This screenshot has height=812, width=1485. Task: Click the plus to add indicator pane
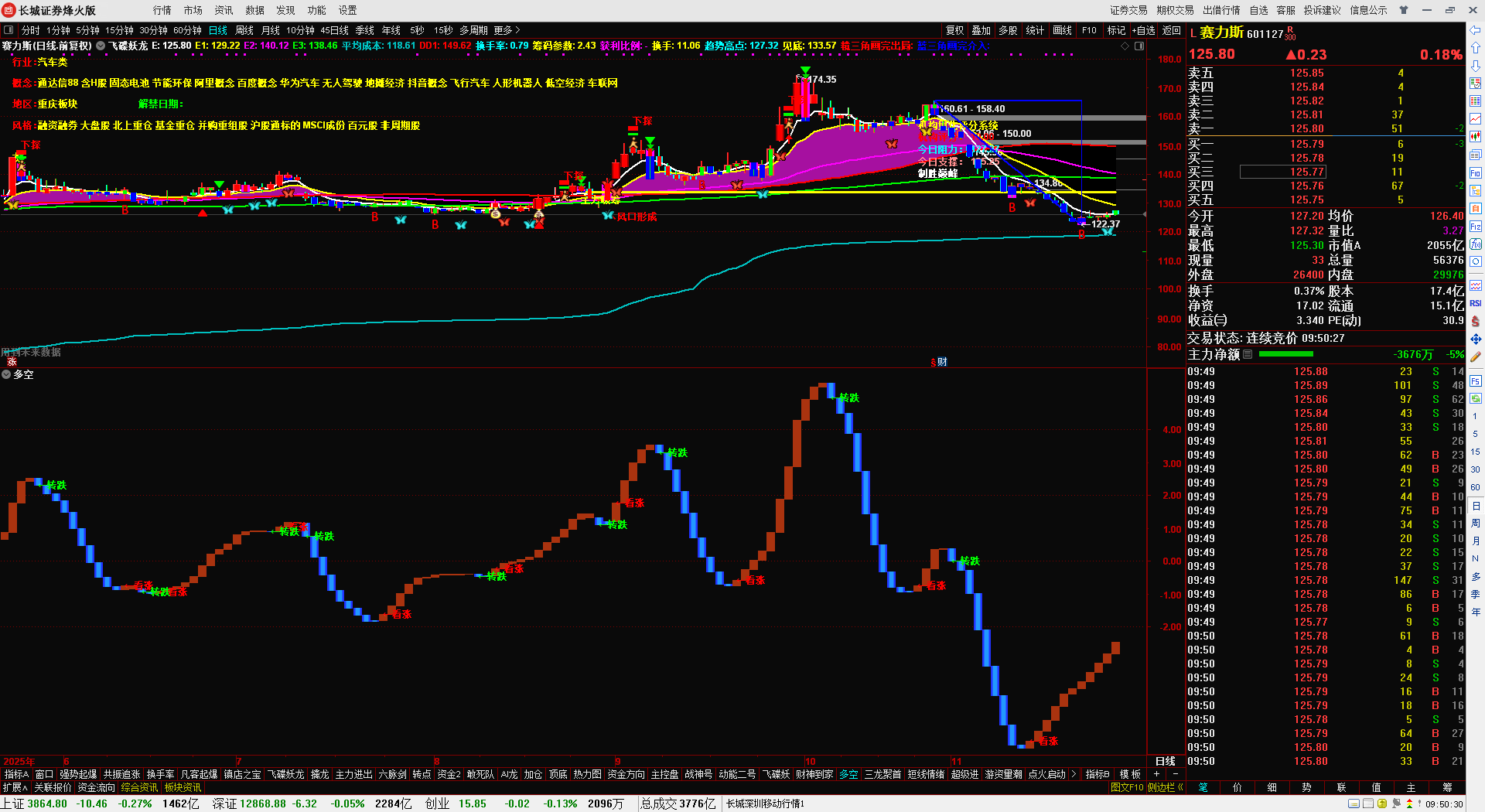1157,774
